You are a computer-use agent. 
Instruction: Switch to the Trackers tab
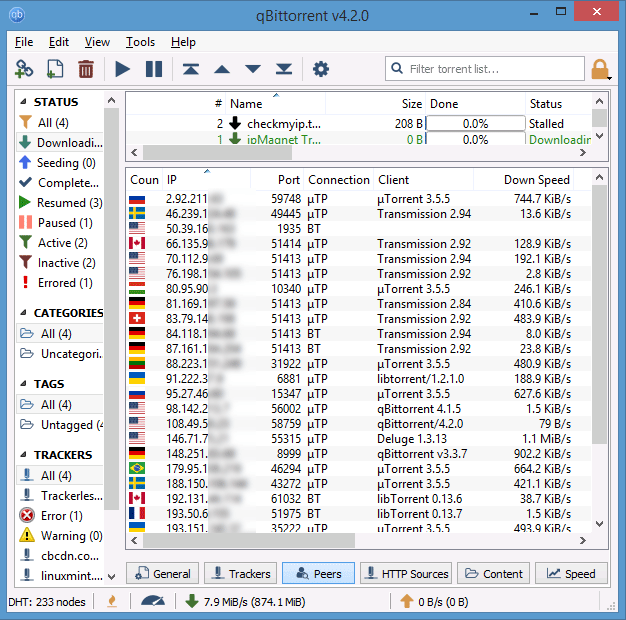pos(240,574)
